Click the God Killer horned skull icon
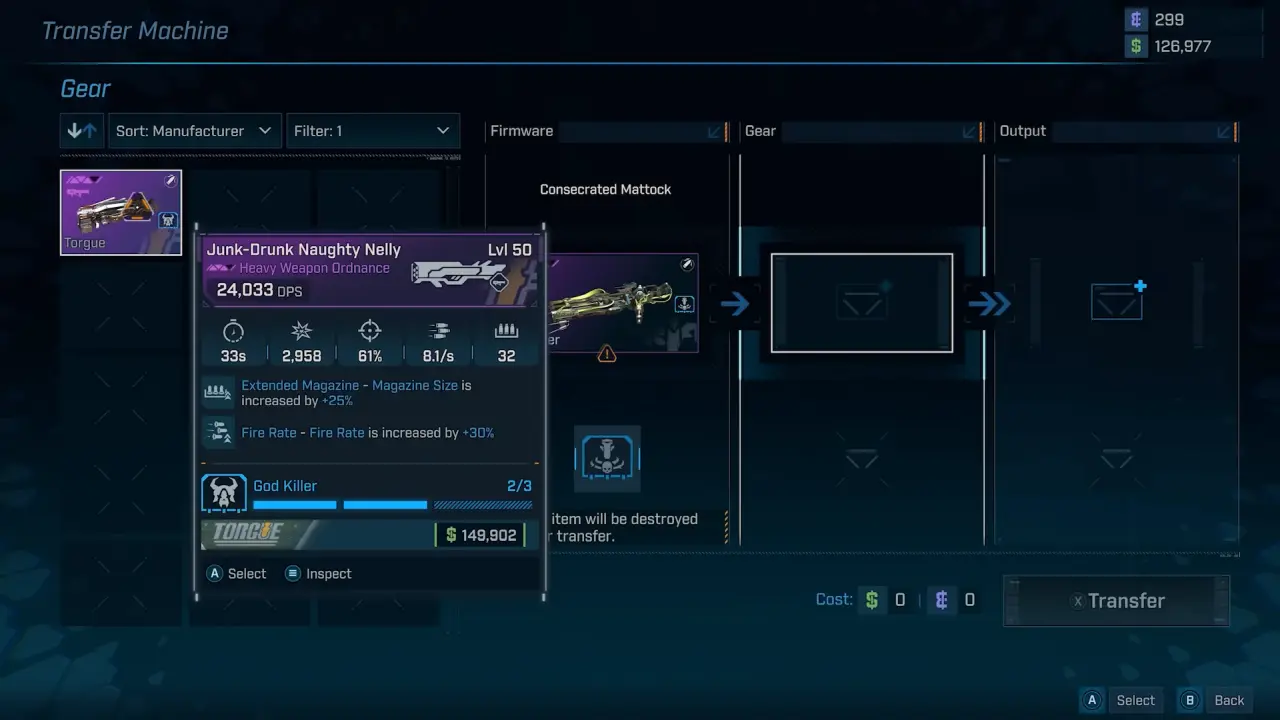Image resolution: width=1280 pixels, height=720 pixels. [224, 494]
